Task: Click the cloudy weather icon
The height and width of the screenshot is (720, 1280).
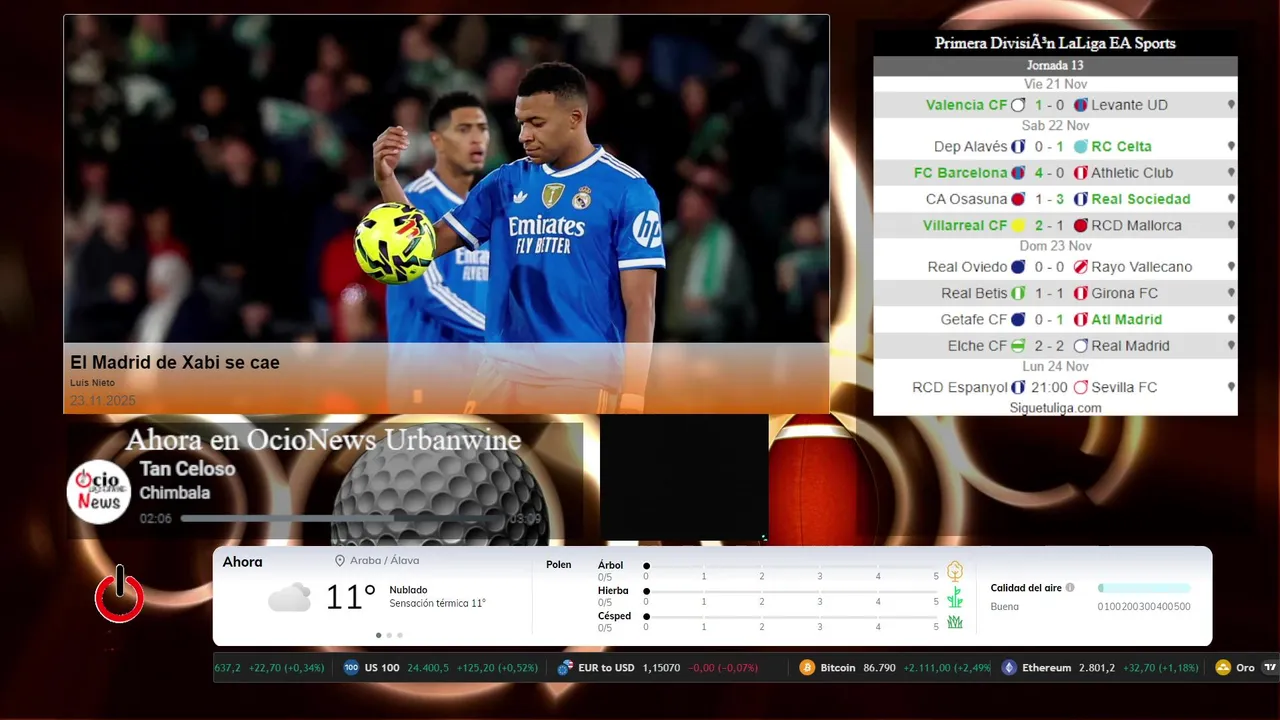Action: (289, 598)
